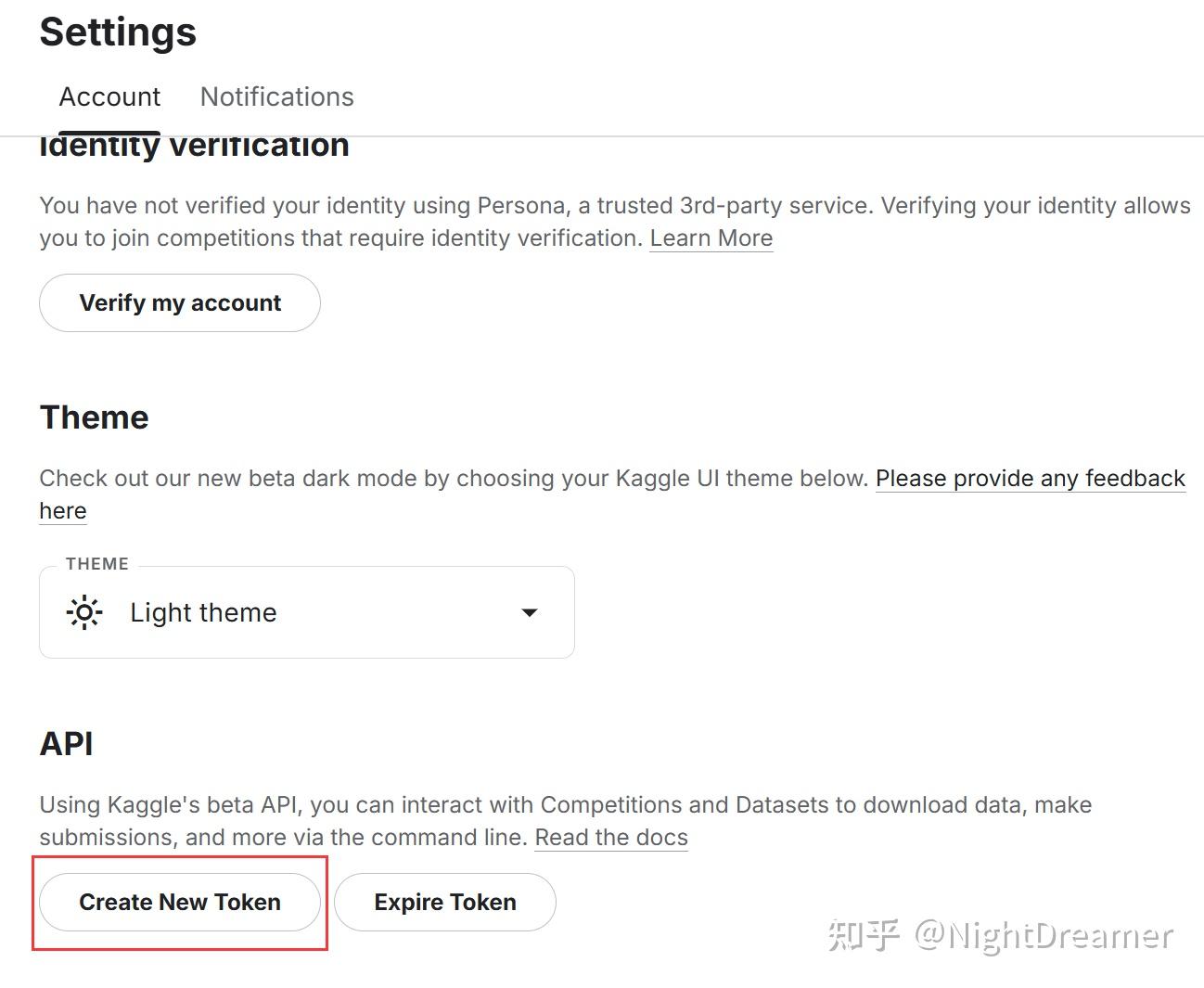The image size is (1204, 988).
Task: Select the 'Light theme' combo box text
Action: 203,612
